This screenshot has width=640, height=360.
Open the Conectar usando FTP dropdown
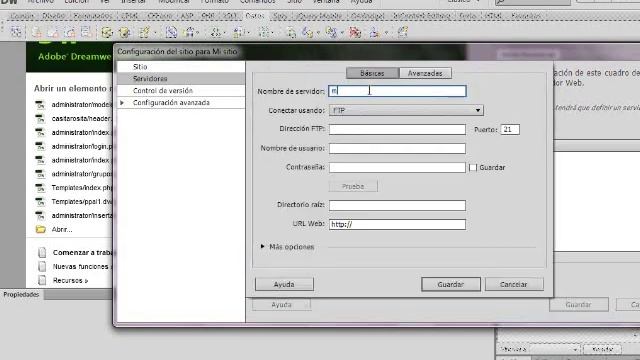click(406, 110)
